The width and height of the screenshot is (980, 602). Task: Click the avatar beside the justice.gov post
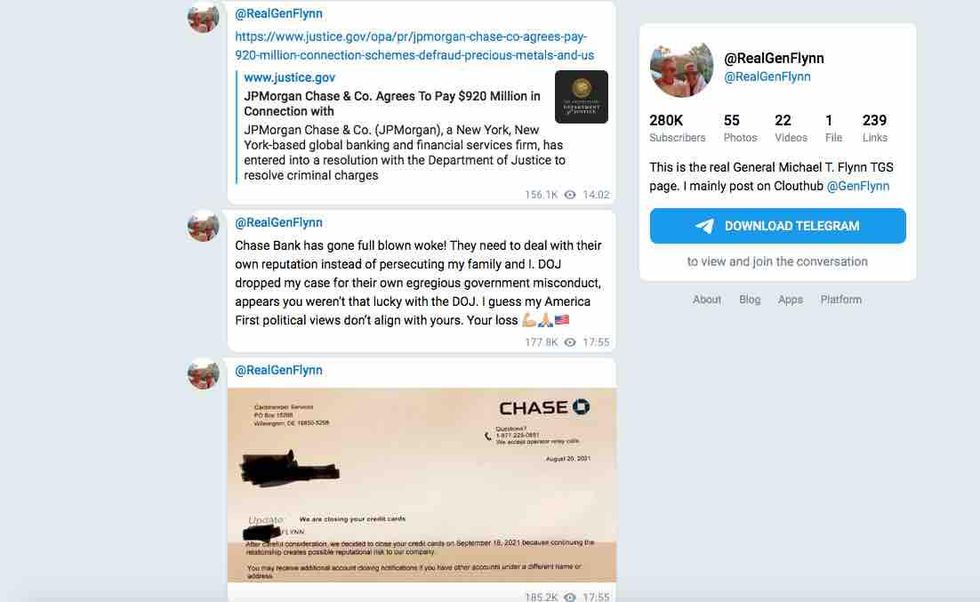[x=204, y=17]
